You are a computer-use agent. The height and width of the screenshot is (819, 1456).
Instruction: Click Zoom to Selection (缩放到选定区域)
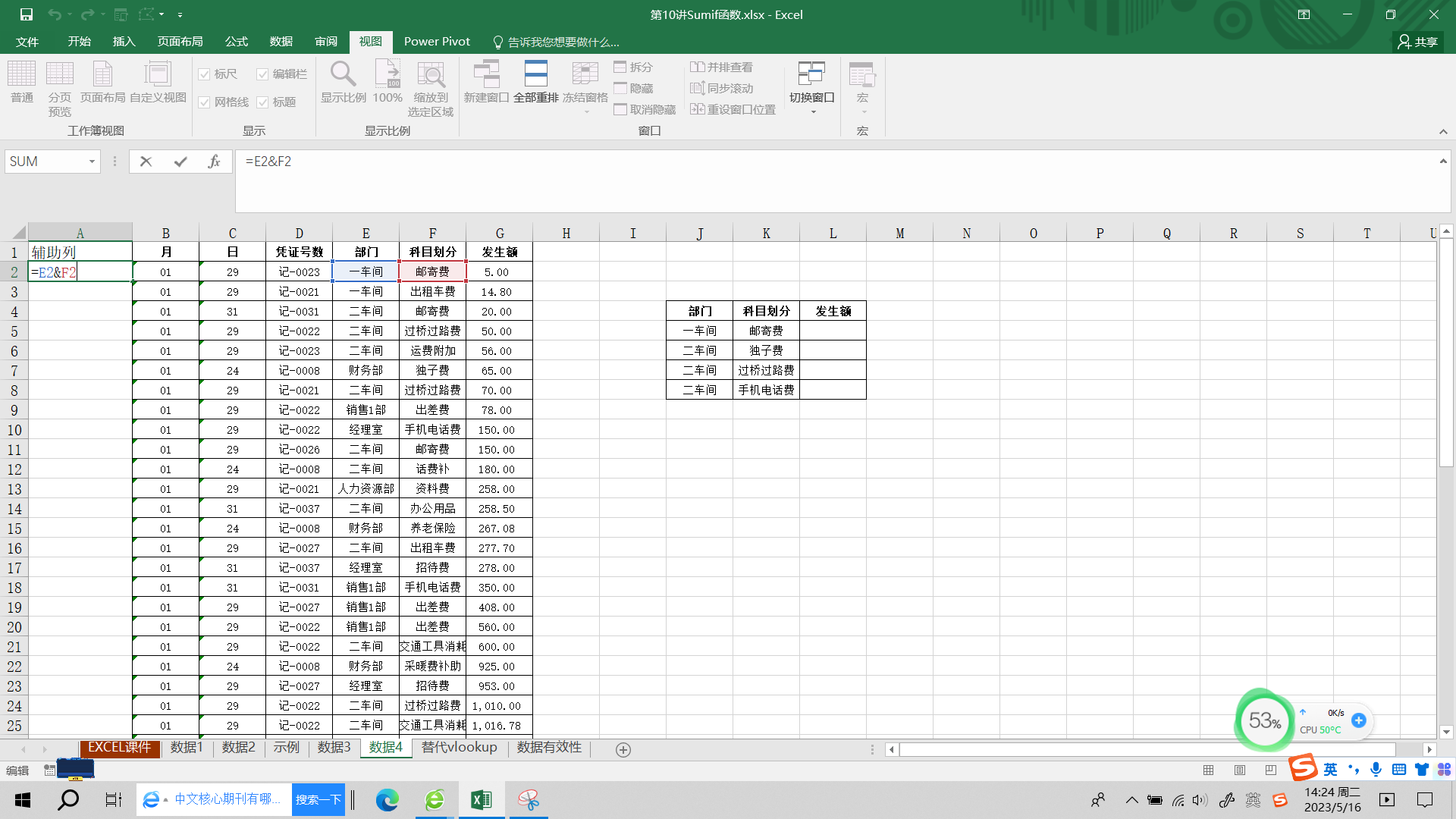click(x=431, y=89)
